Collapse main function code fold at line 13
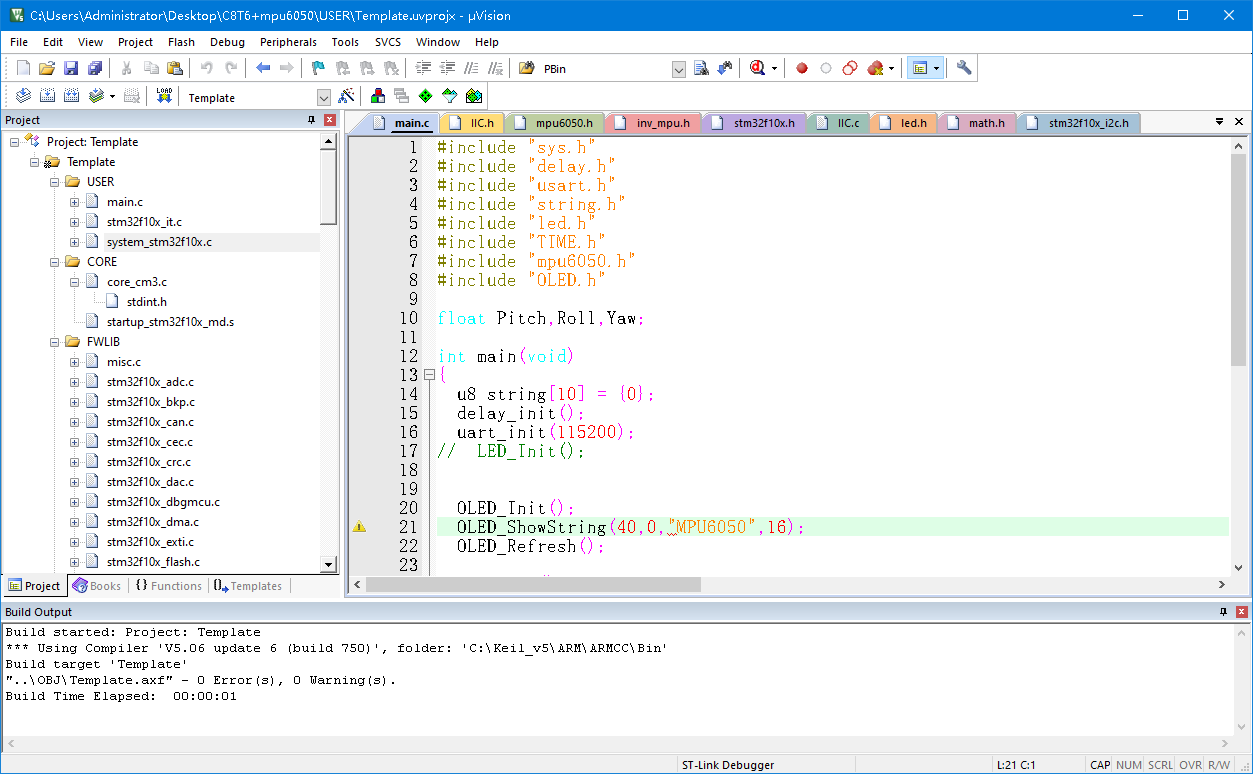Screen dimensions: 1253x774 [429, 375]
